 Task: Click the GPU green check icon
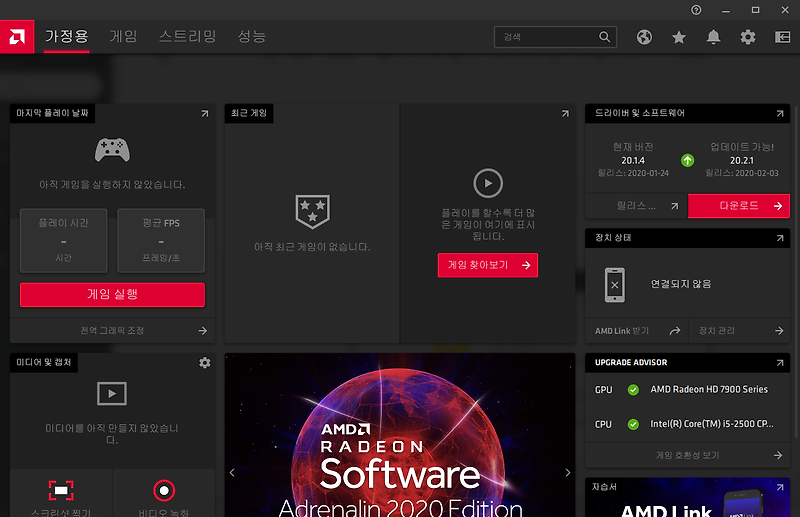[633, 390]
